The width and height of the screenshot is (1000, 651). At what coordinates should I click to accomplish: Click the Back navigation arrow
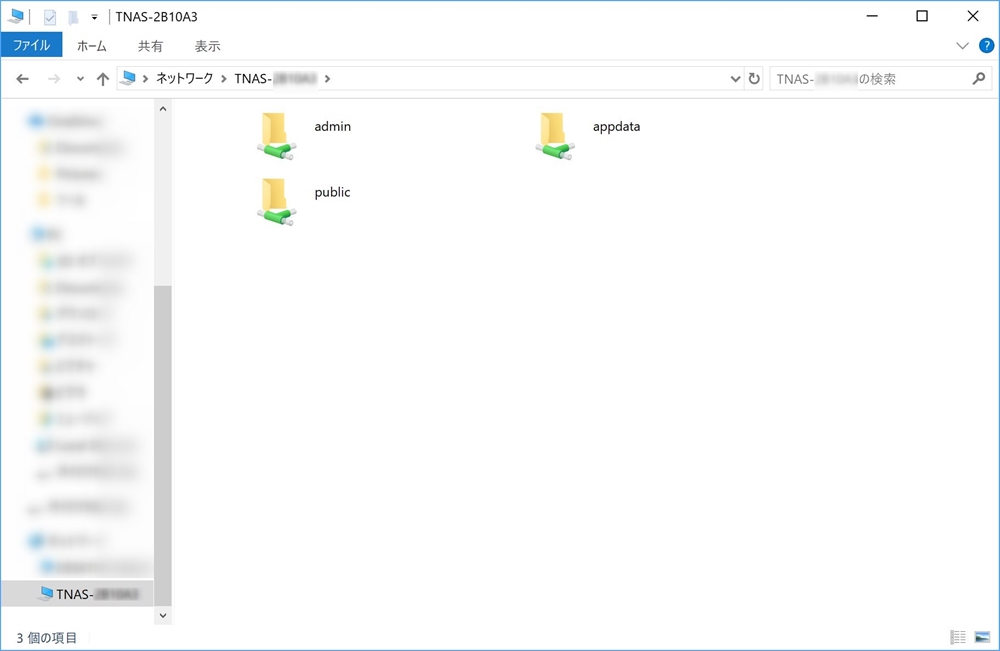tap(23, 79)
